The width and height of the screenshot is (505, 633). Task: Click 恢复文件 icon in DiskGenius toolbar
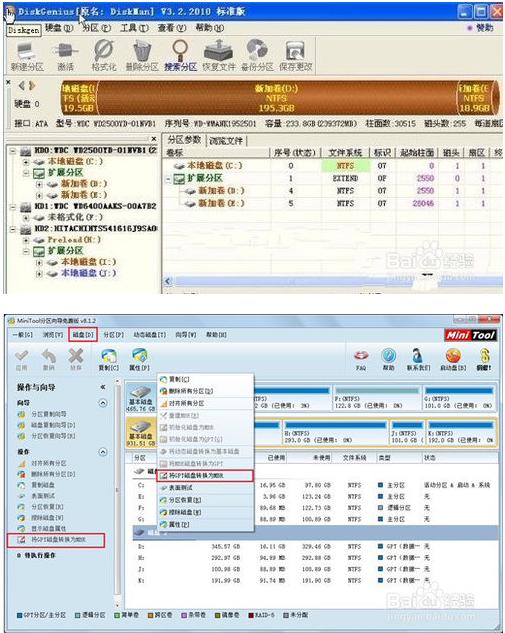(x=218, y=50)
